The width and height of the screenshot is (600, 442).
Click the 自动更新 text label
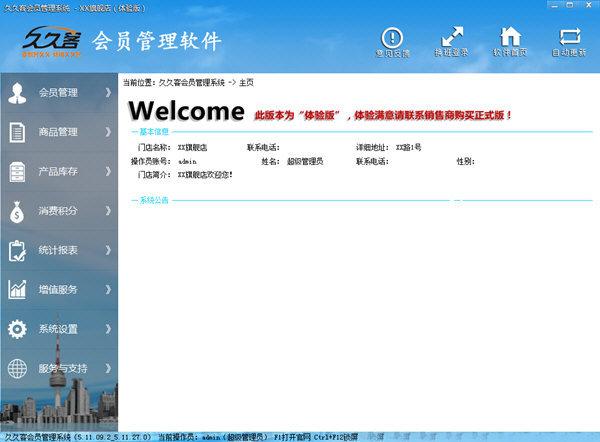tap(569, 52)
